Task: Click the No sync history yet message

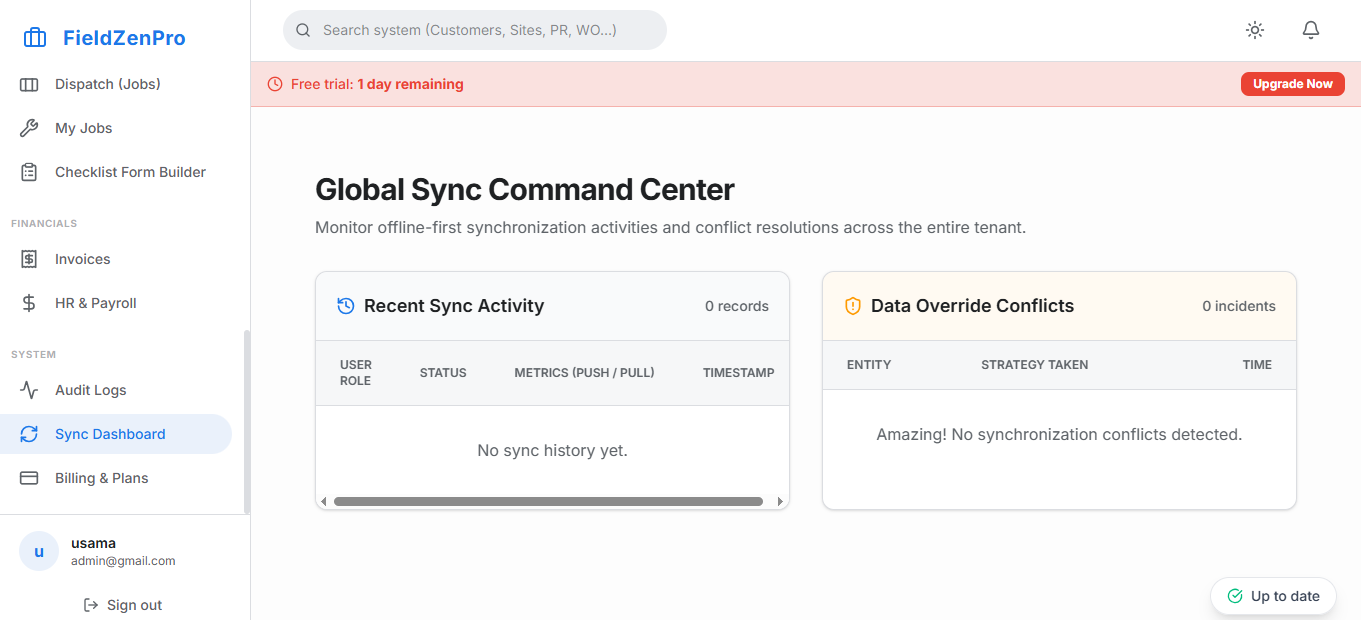Action: click(x=553, y=451)
